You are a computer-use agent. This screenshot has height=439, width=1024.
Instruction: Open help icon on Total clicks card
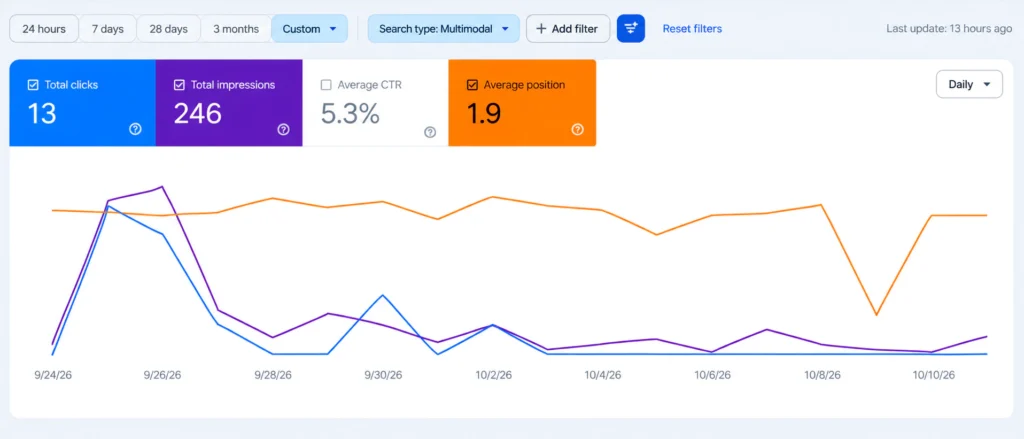136,129
